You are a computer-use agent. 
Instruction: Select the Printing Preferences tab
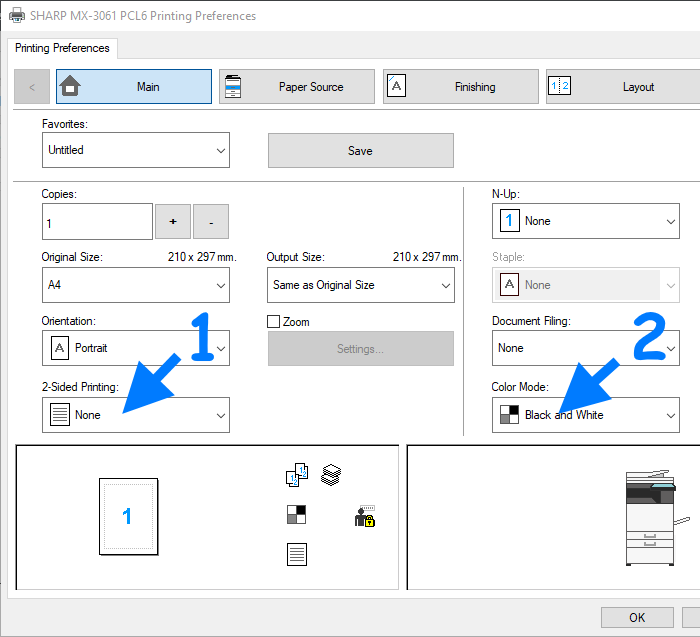[62, 48]
